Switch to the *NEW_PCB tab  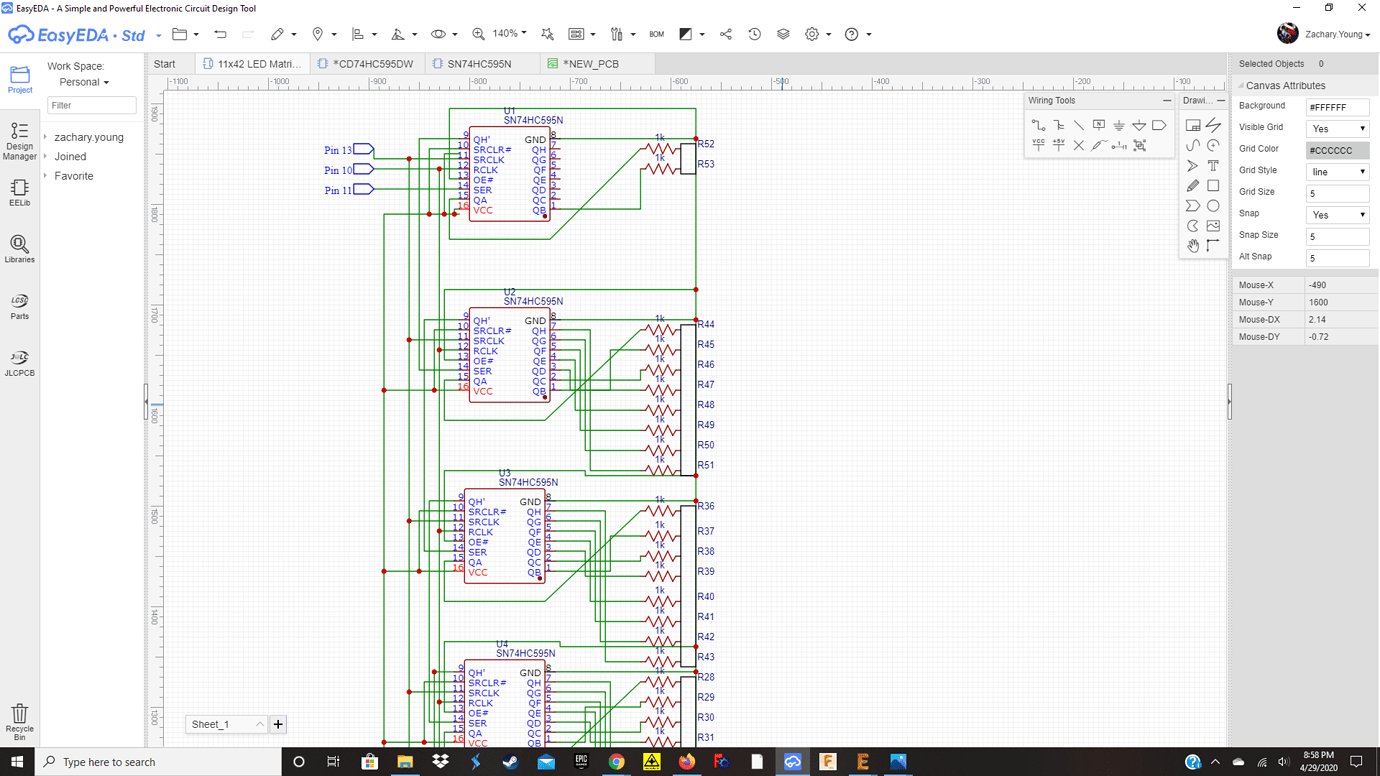(592, 62)
